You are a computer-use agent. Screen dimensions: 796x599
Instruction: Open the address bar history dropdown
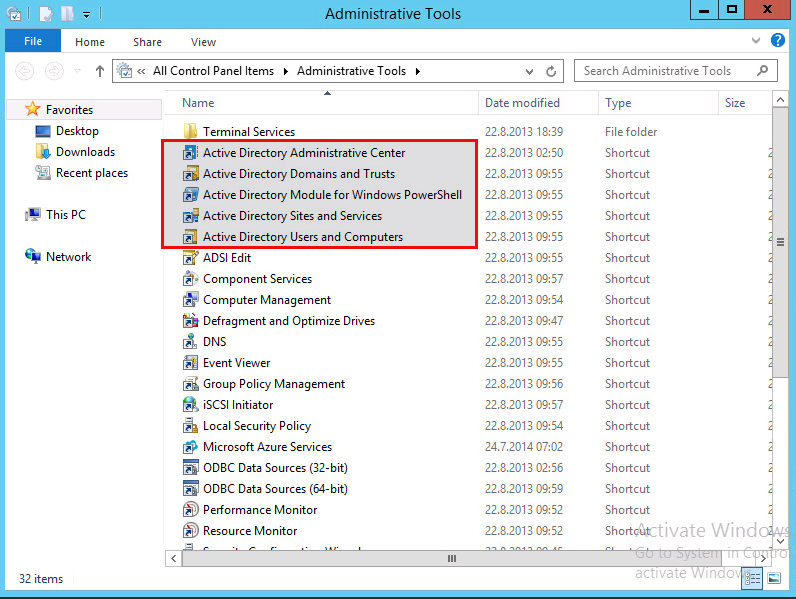point(529,72)
